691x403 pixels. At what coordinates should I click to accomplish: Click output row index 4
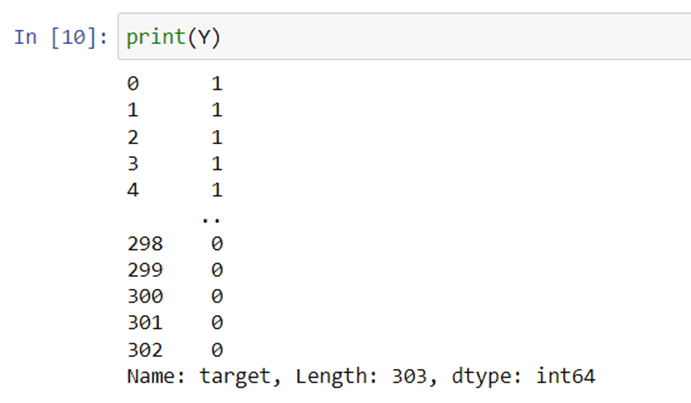pos(133,190)
